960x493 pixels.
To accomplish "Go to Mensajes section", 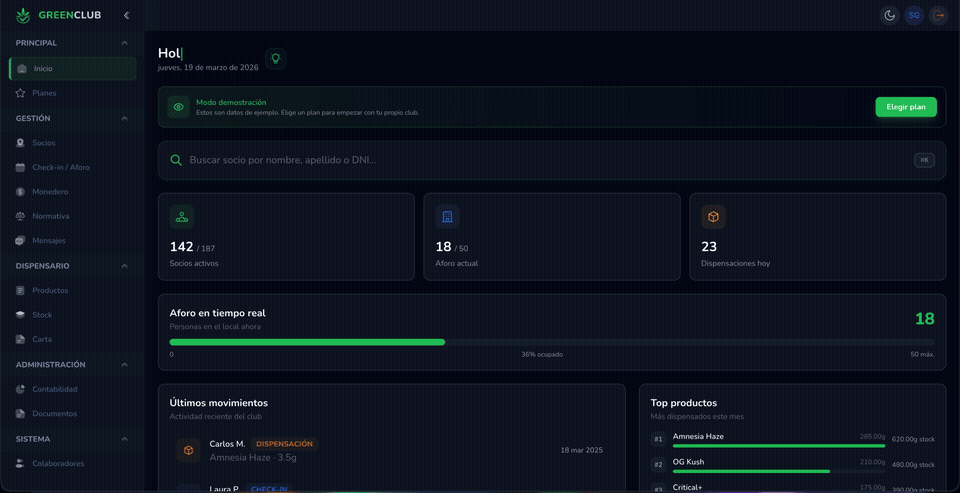I will click(73, 241).
